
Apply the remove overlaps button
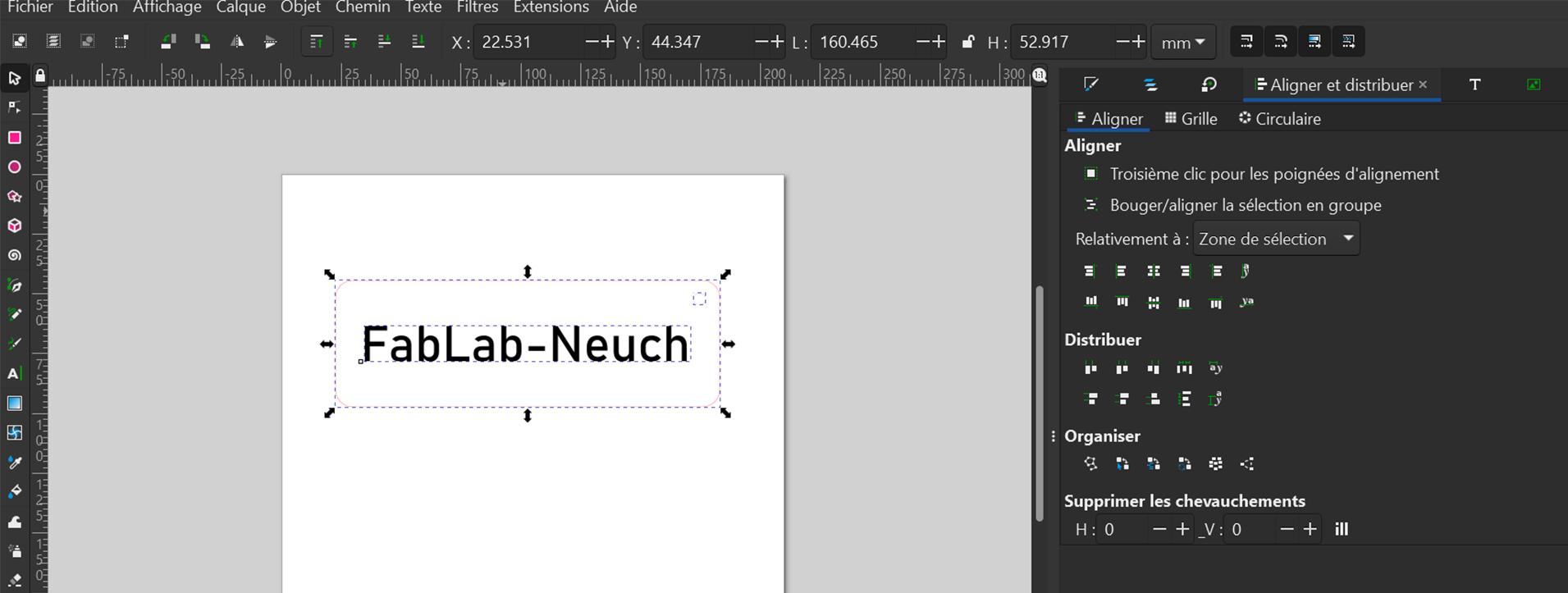coord(1342,530)
